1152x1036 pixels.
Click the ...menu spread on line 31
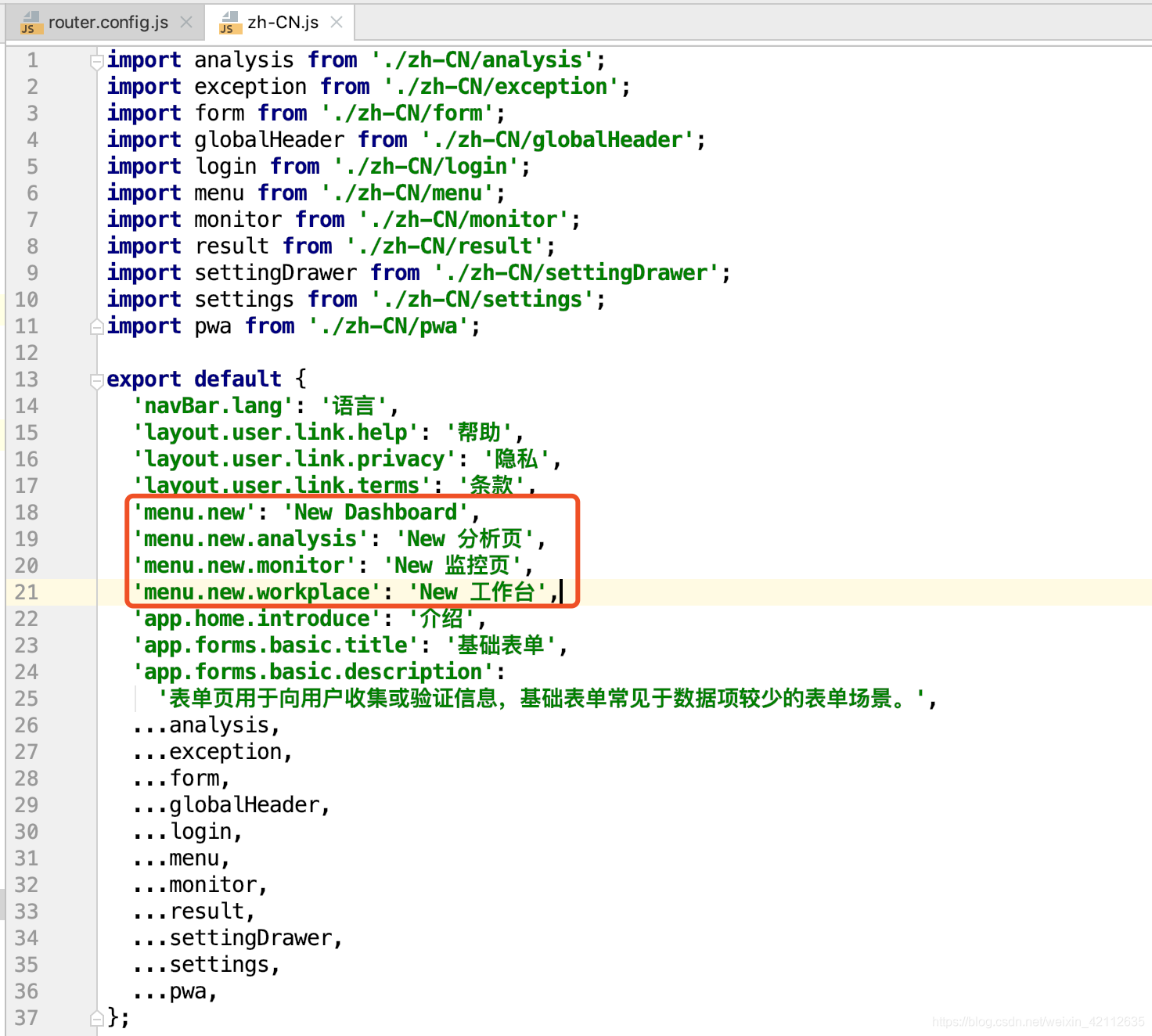[x=175, y=858]
